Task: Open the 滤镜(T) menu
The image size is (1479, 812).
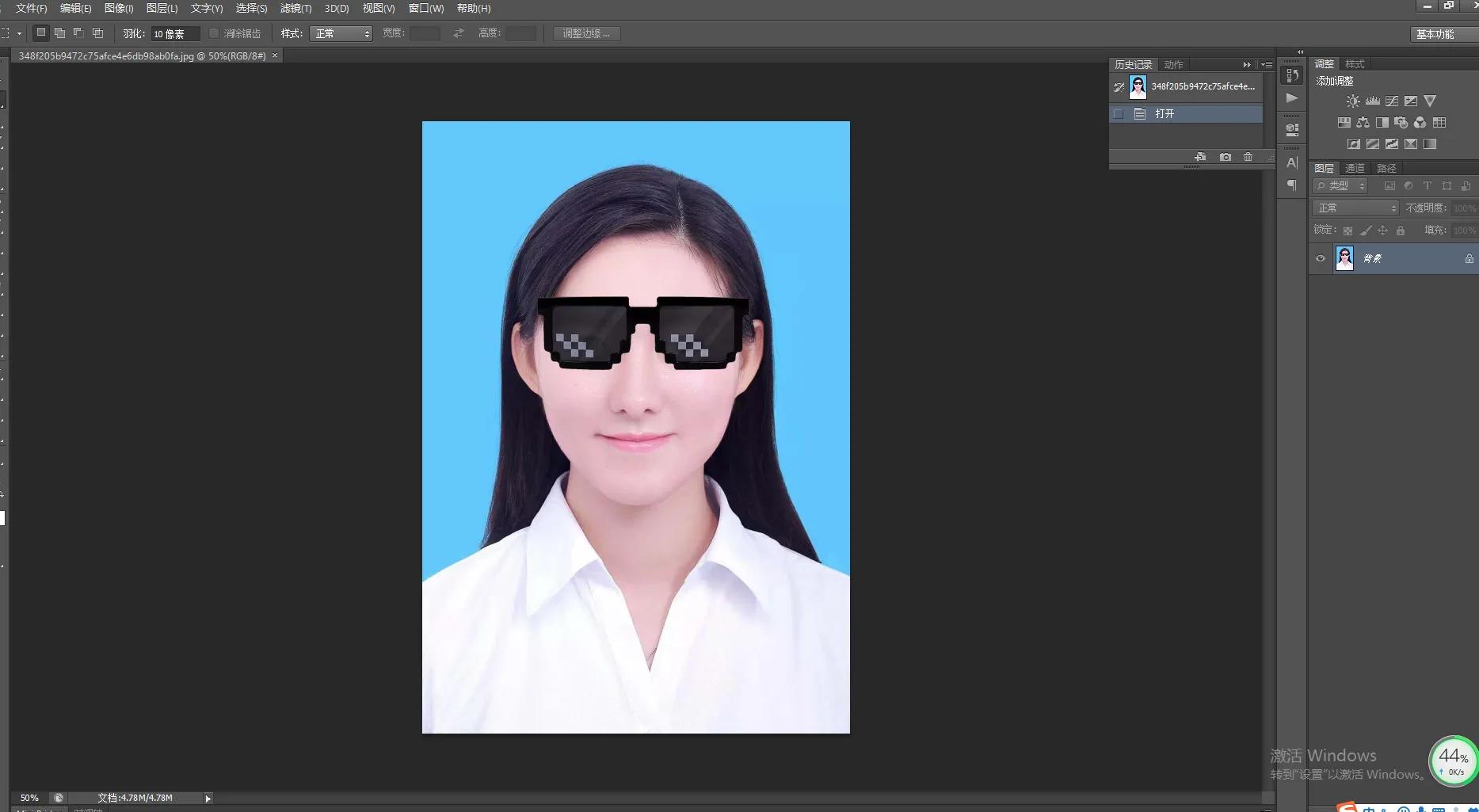Action: point(295,8)
